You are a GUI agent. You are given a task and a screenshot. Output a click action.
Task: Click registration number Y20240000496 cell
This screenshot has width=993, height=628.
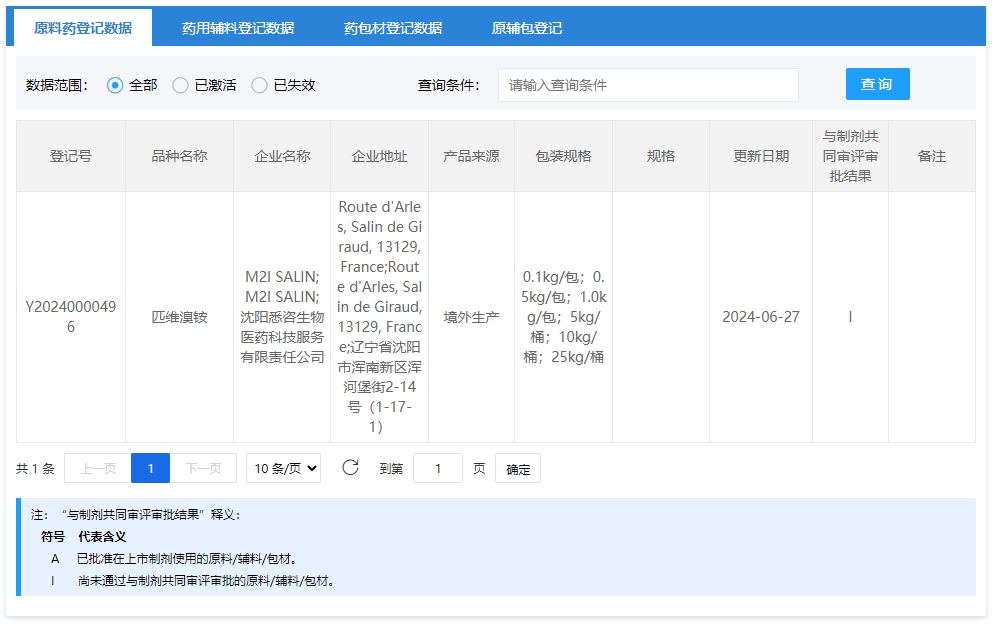point(71,317)
